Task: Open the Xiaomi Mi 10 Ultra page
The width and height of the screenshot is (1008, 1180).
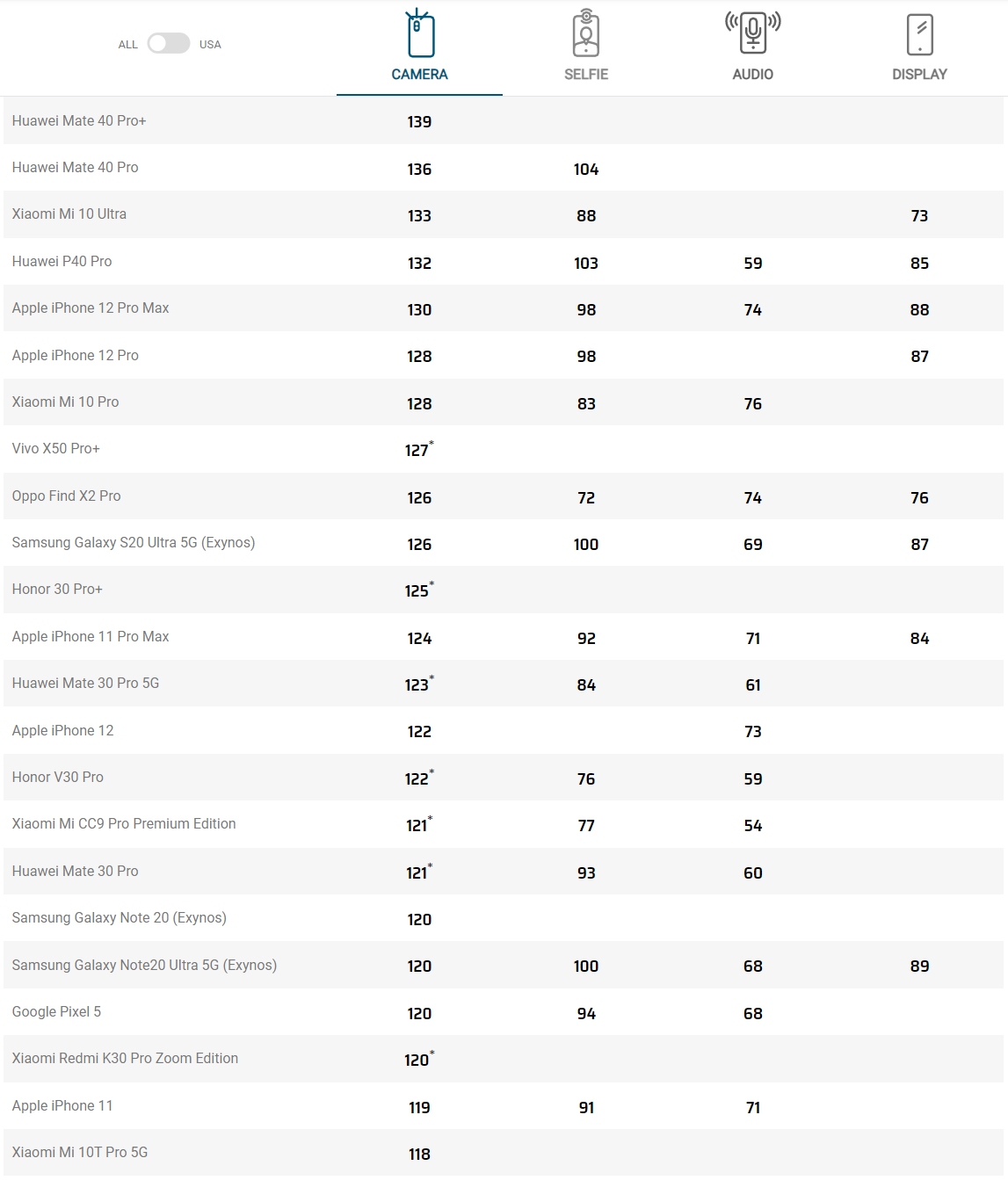Action: point(69,214)
